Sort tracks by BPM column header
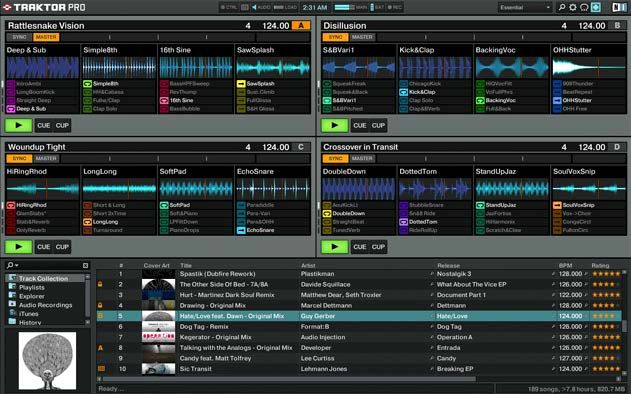 click(x=565, y=266)
